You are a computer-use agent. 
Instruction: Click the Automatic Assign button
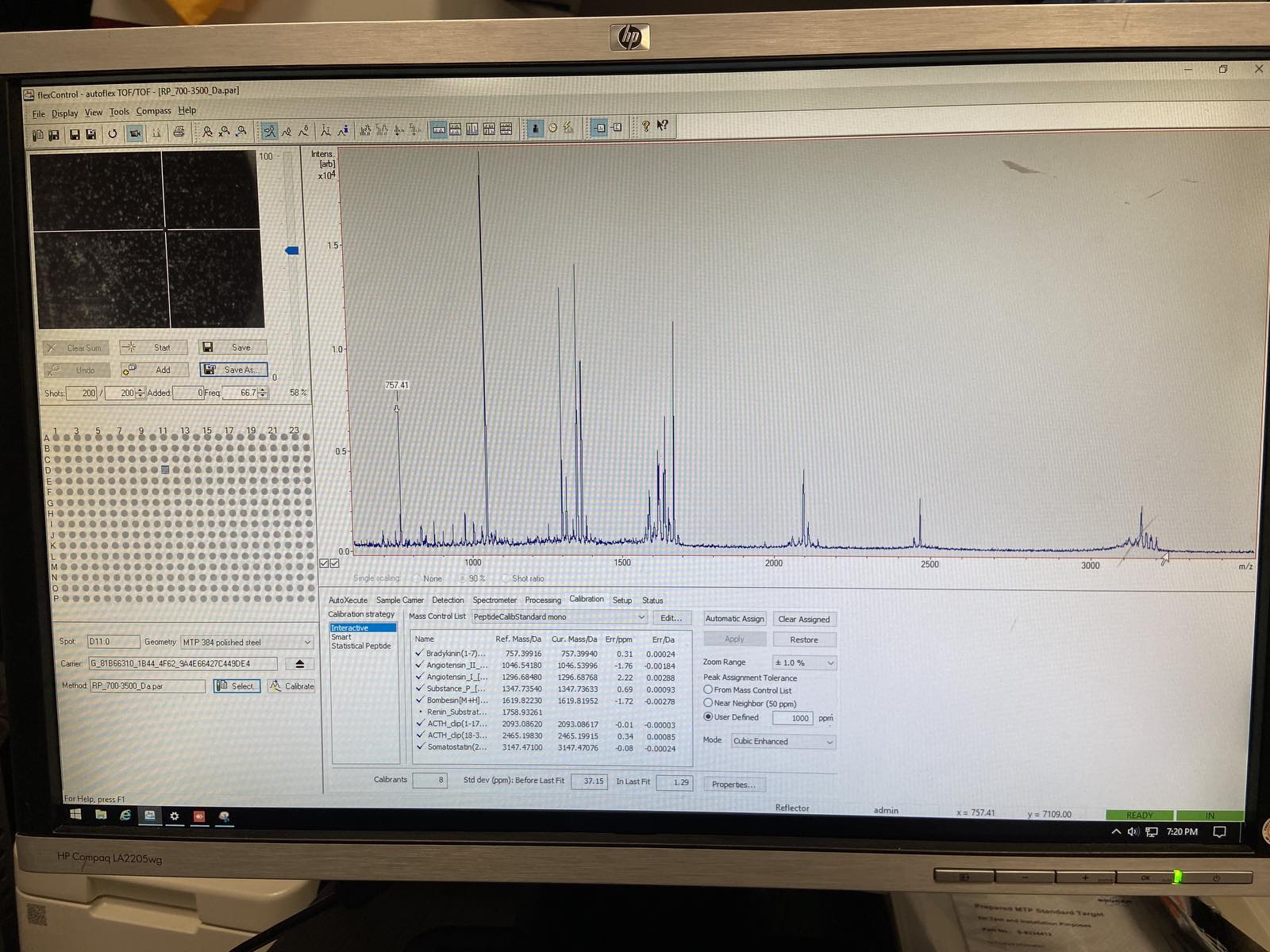coord(734,619)
